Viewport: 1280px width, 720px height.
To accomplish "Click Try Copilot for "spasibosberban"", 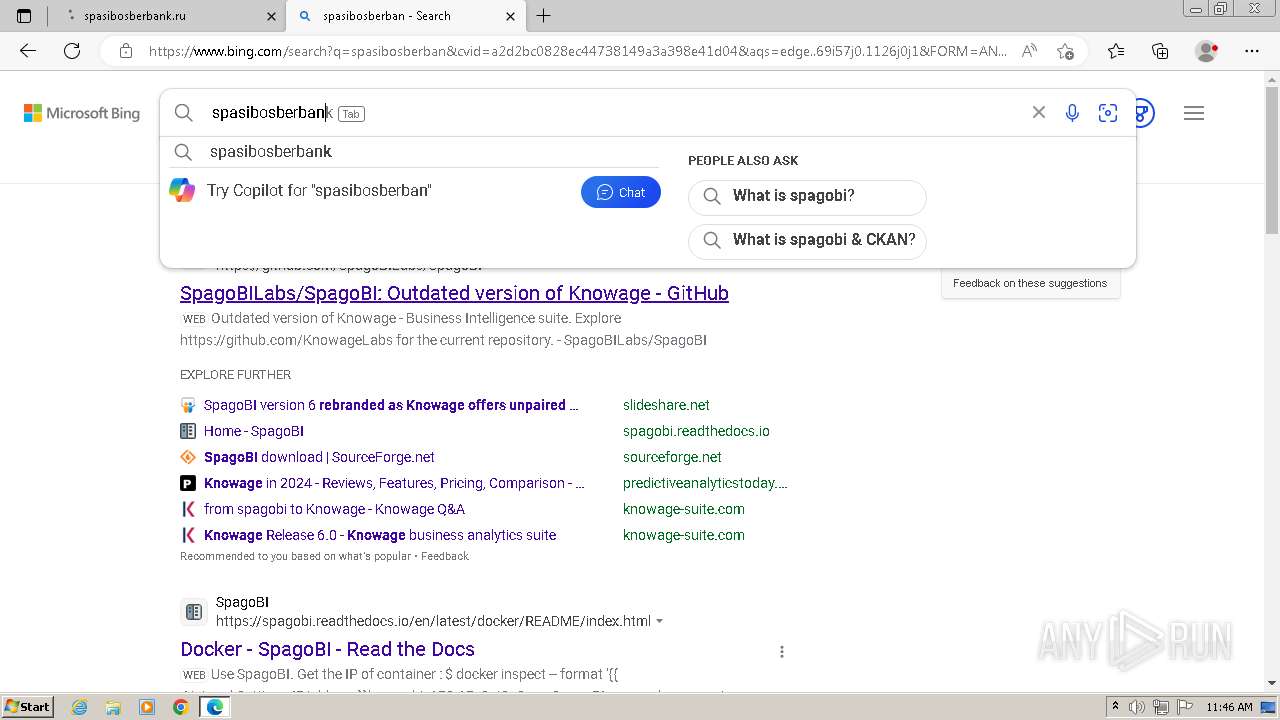I will coord(319,190).
